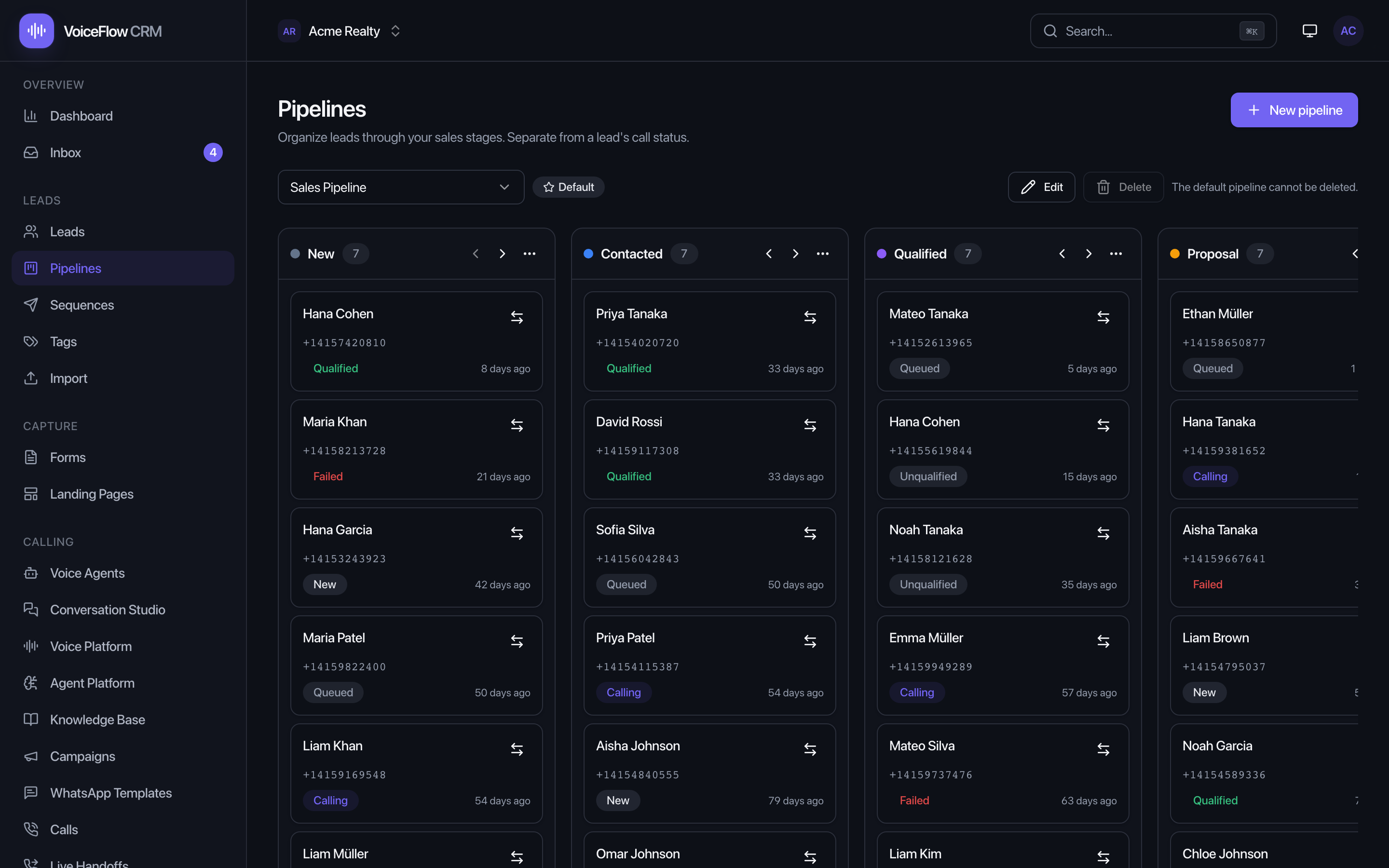Open the Ethan Müller lead card

1264,341
